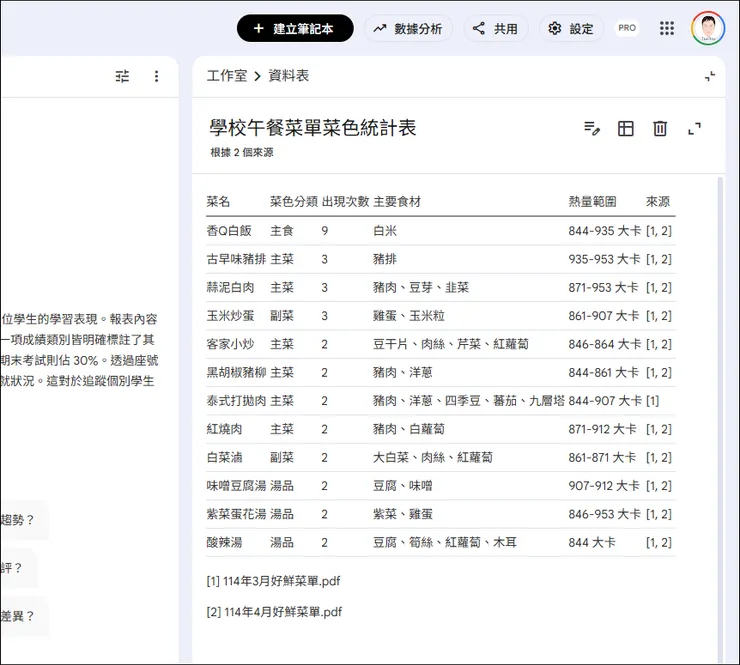Click the 844 大卡 cell of 酸辣湯
Screen dimensions: 740x665
click(x=592, y=542)
